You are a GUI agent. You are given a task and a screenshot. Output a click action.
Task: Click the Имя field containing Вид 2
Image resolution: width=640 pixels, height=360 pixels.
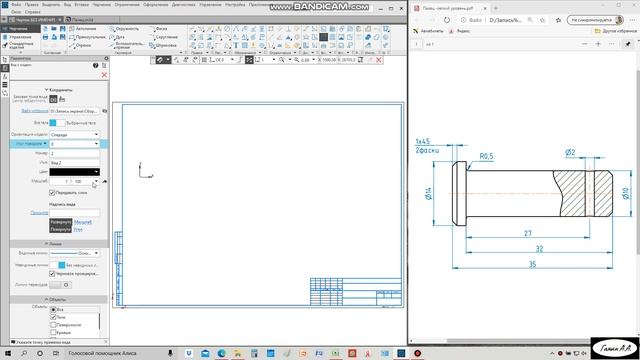[74, 162]
